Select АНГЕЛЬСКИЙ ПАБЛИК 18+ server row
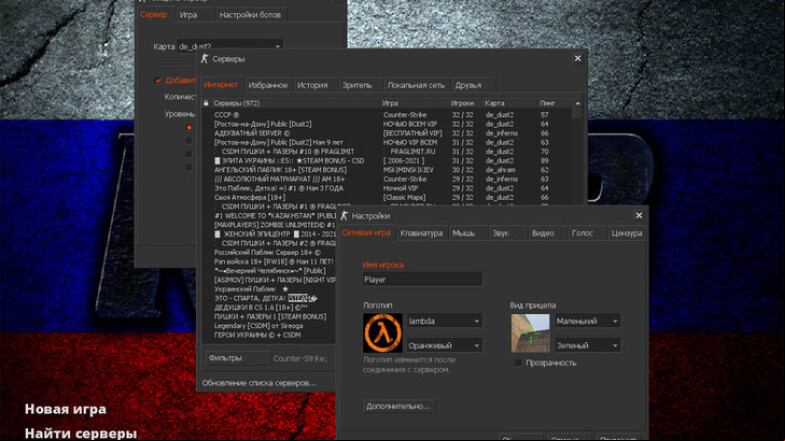This screenshot has height=441, width=785. pos(386,170)
